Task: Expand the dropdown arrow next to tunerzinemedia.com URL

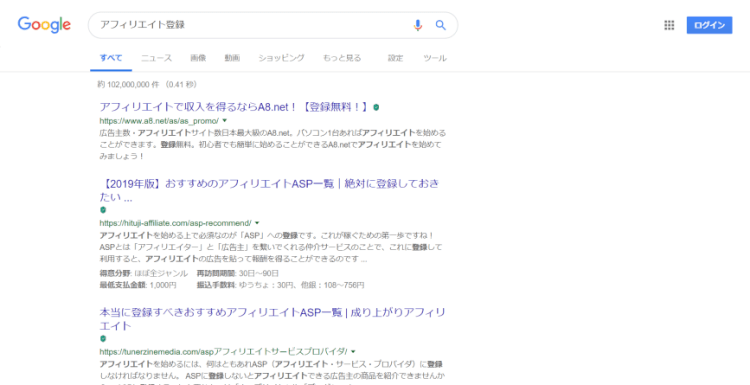Action: [x=353, y=352]
